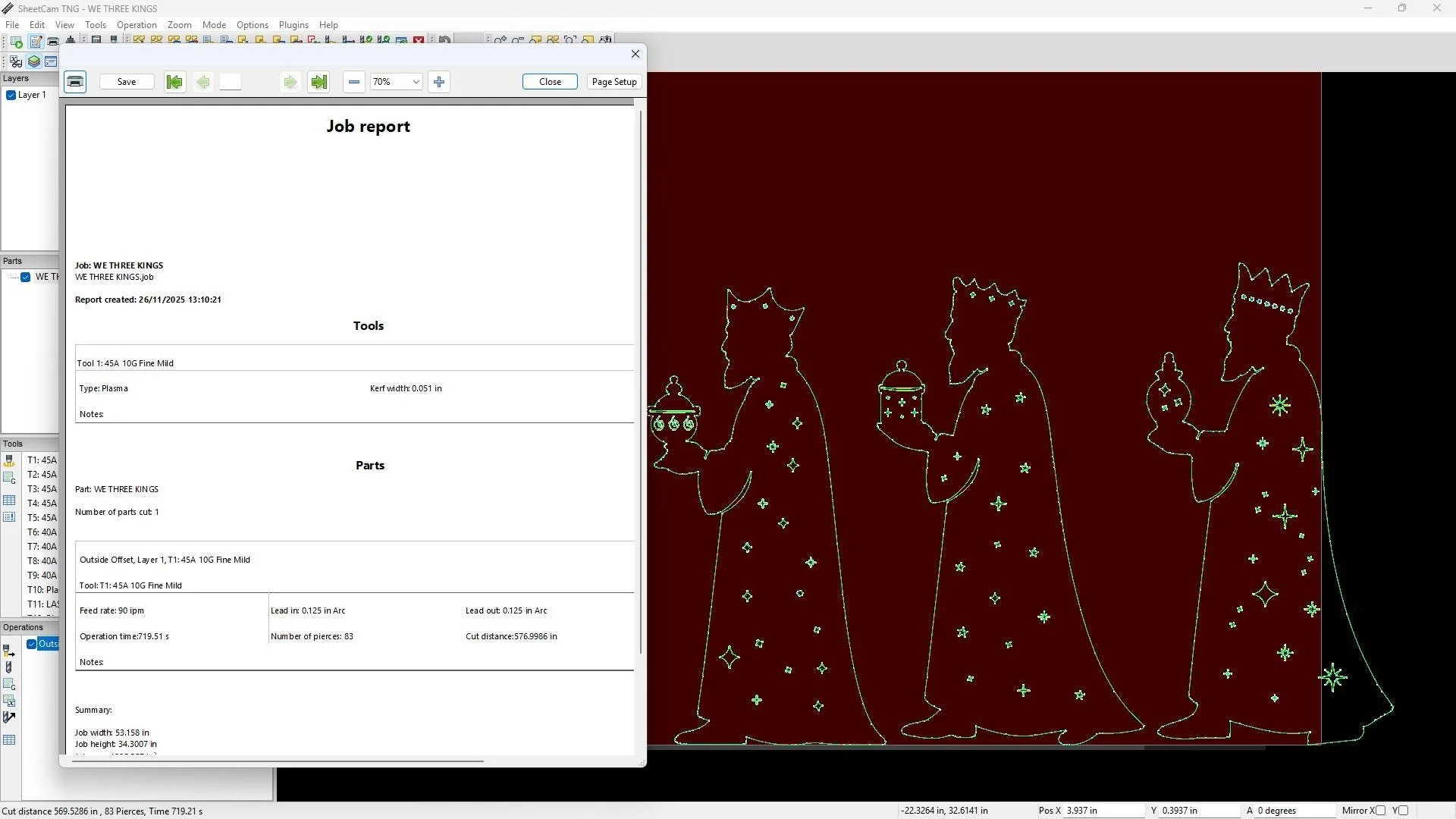Jump to last page of report
Image resolution: width=1456 pixels, height=819 pixels.
[318, 82]
